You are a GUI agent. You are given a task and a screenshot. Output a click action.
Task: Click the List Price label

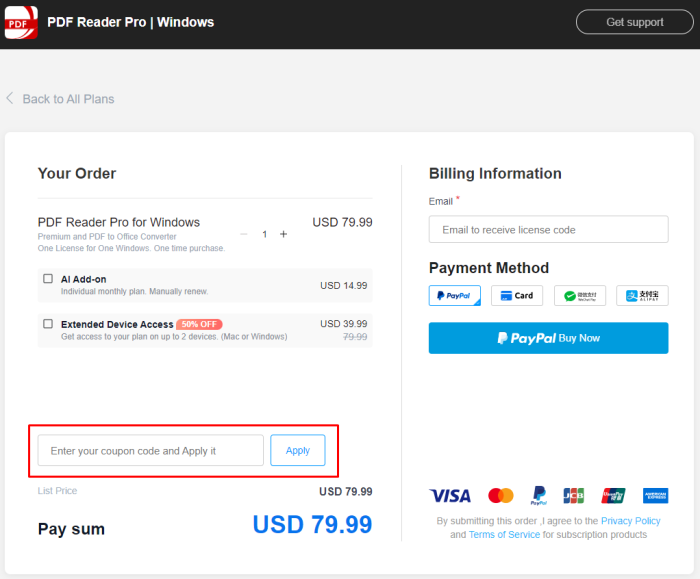57,491
